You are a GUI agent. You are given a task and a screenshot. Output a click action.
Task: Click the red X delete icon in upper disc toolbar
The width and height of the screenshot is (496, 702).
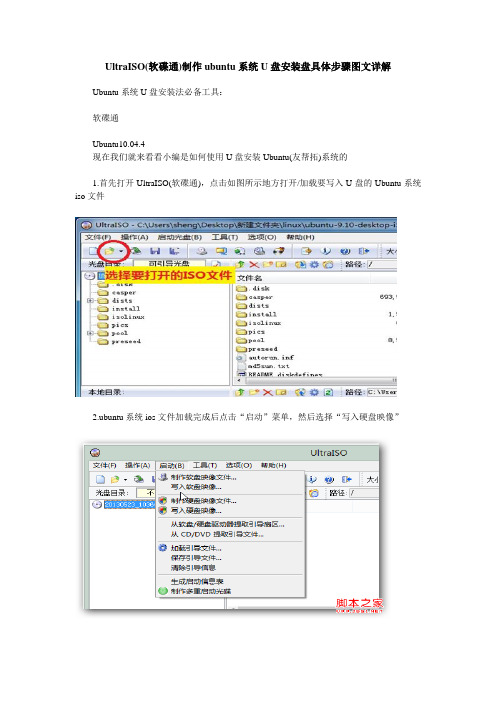pos(254,265)
